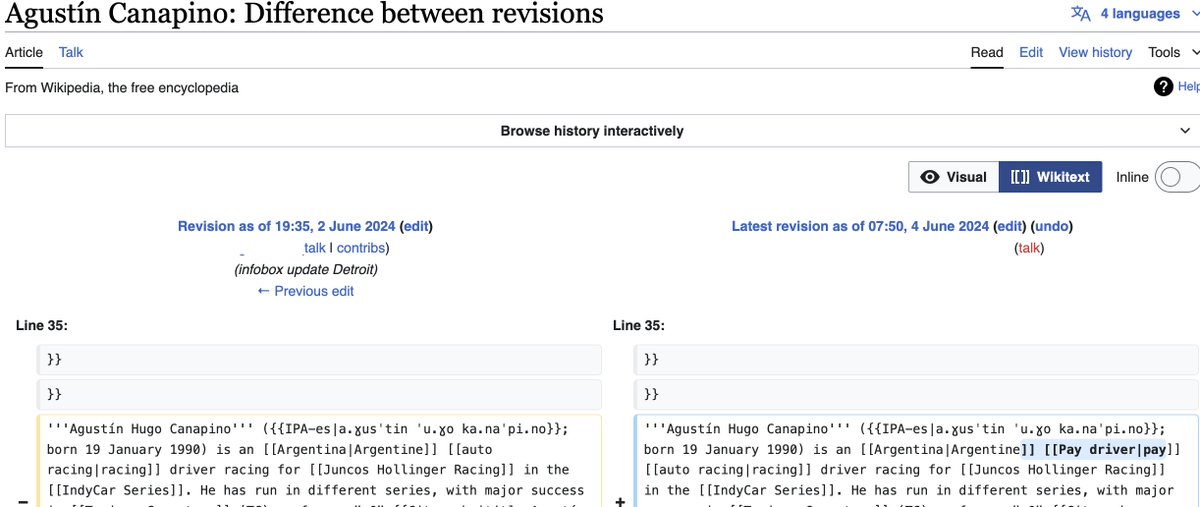Click the right column 'Line 35:' label
The height and width of the screenshot is (507, 1200).
pyautogui.click(x=638, y=325)
